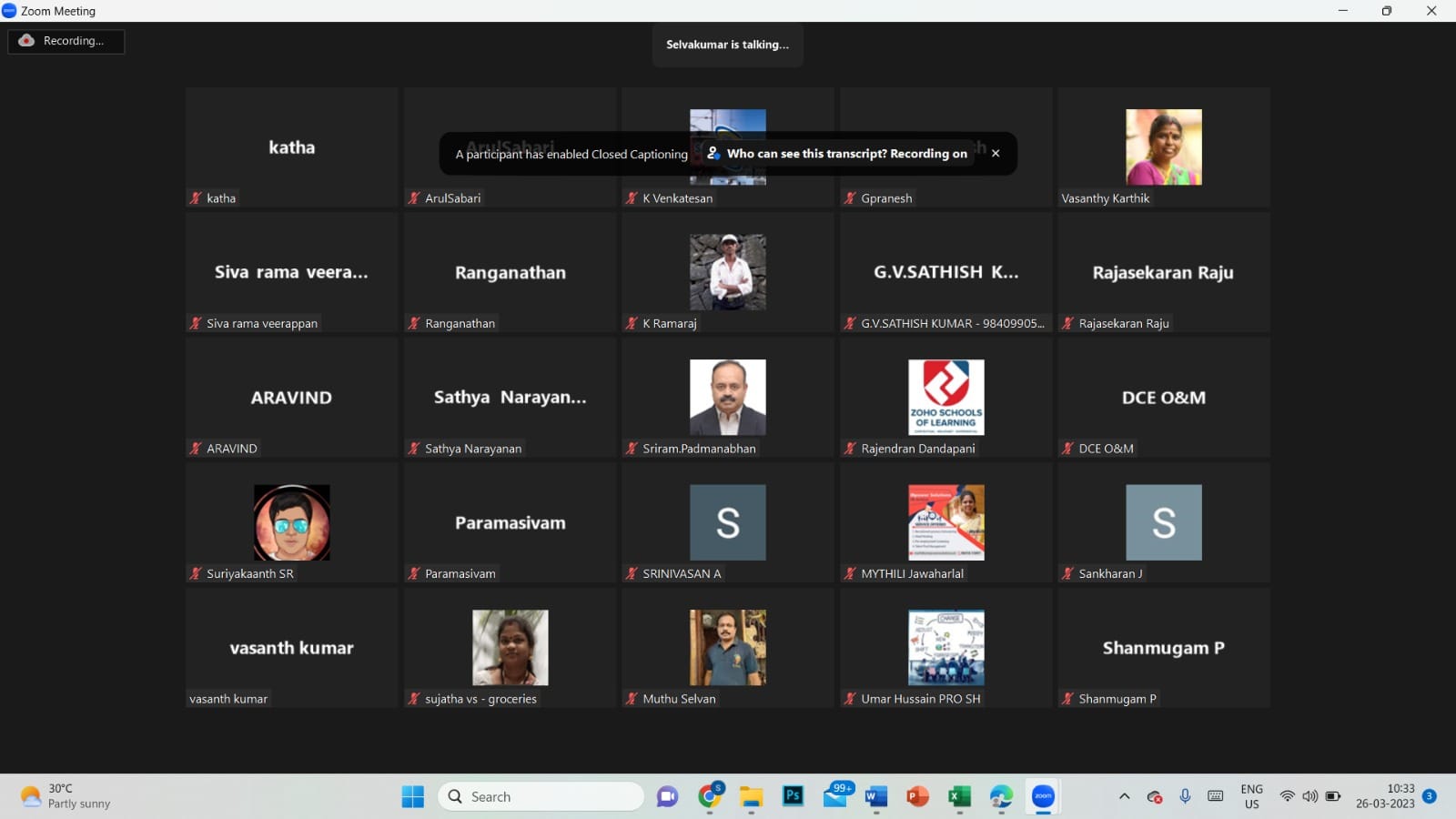Open Excel from the taskbar

click(959, 796)
